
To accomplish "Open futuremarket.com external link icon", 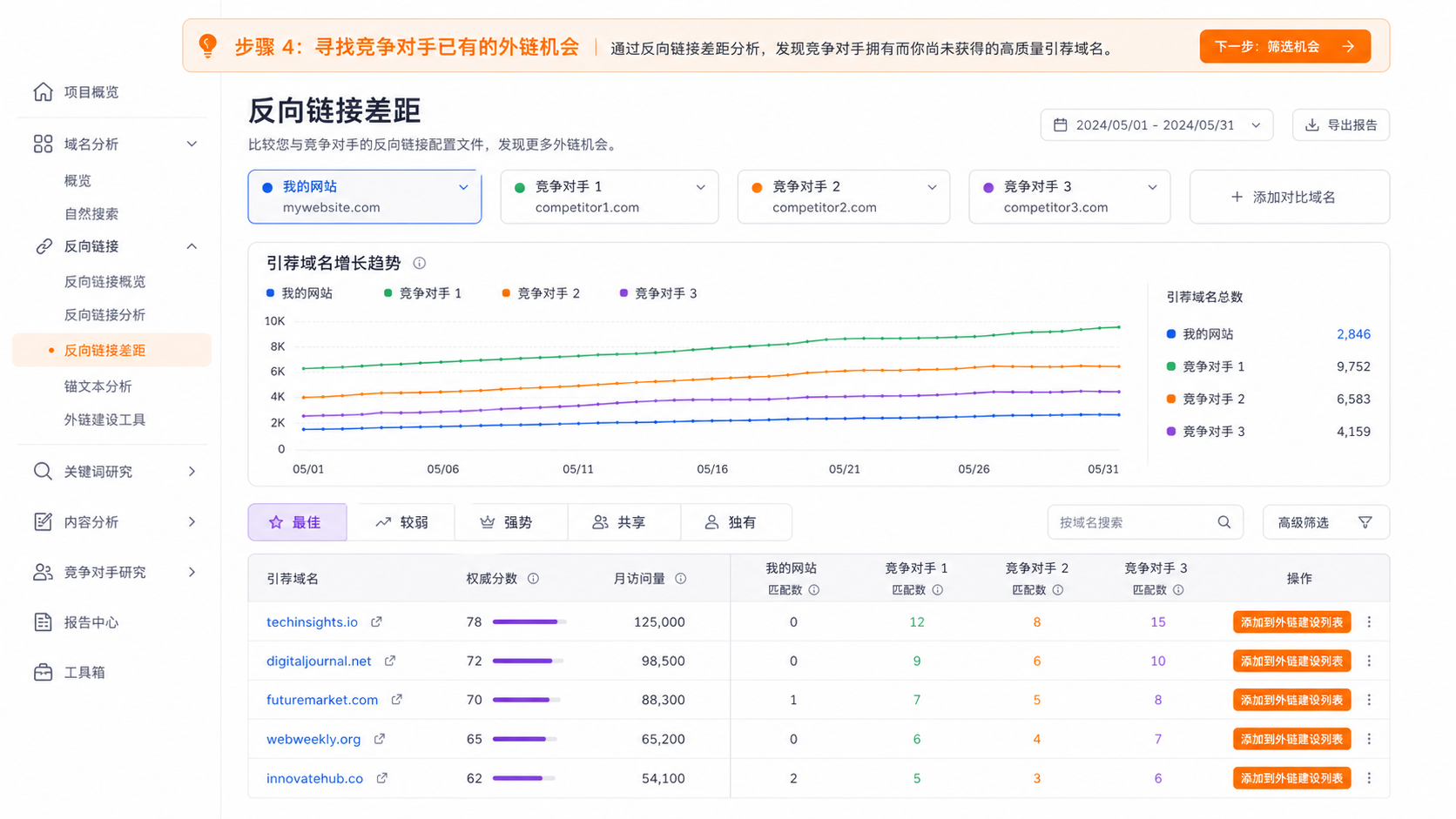I will coord(397,700).
